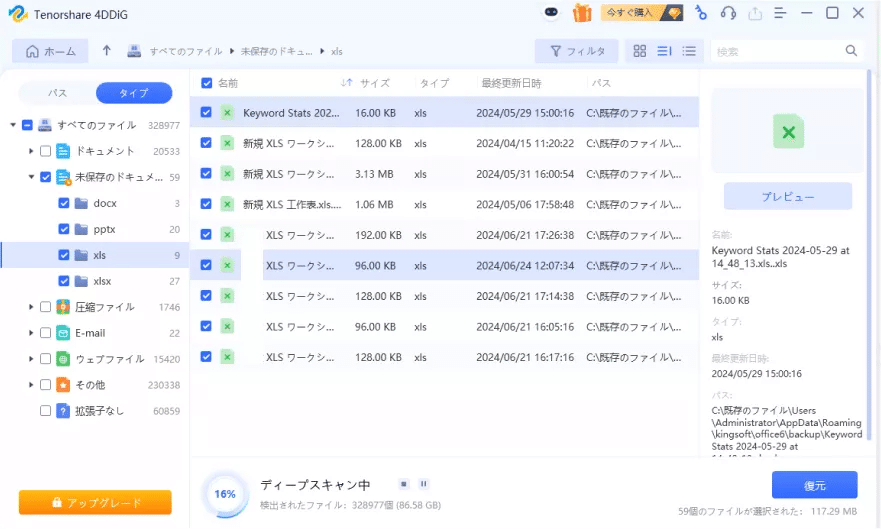Toggle the select-all checkbox in header
This screenshot has height=529, width=881.
[x=206, y=83]
